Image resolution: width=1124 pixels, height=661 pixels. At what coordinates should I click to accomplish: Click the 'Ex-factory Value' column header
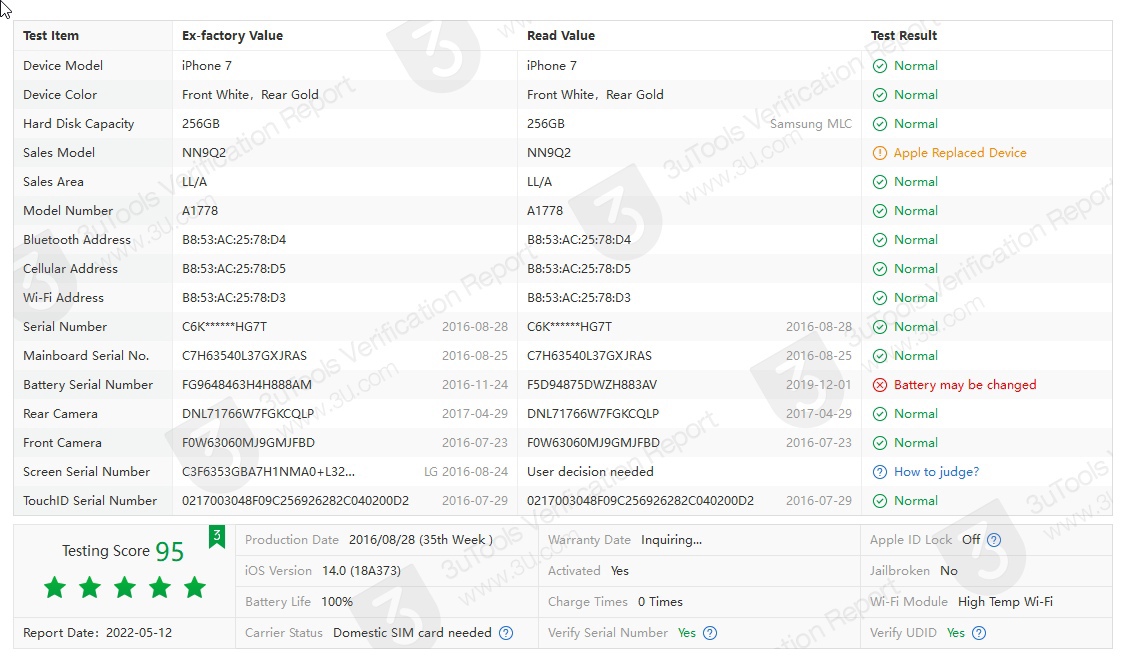[x=232, y=36]
